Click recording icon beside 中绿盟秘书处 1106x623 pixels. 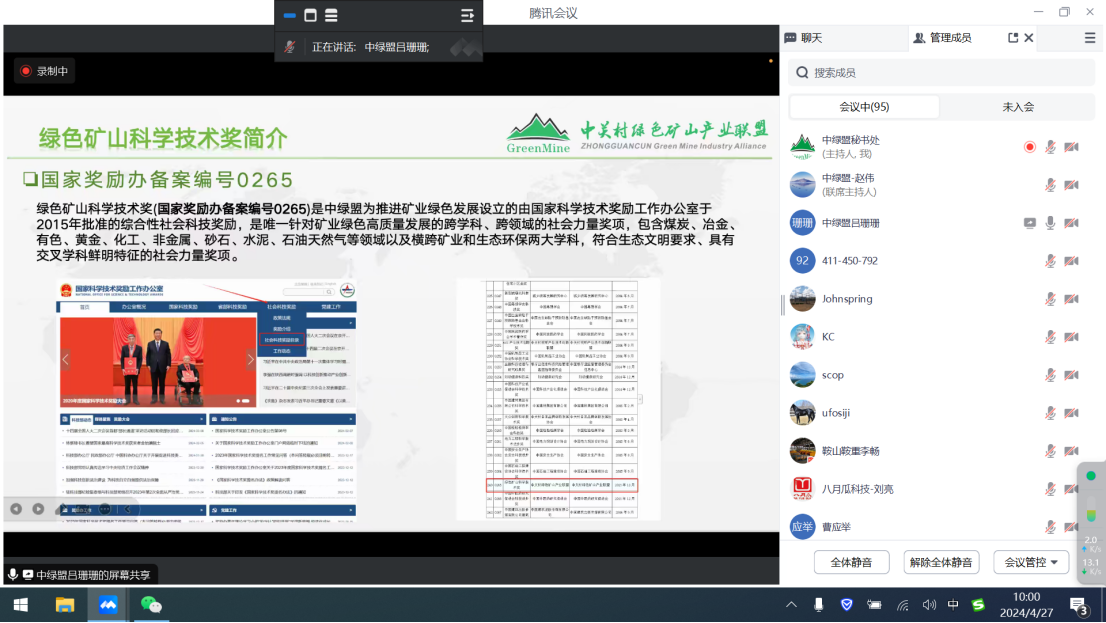point(1030,147)
